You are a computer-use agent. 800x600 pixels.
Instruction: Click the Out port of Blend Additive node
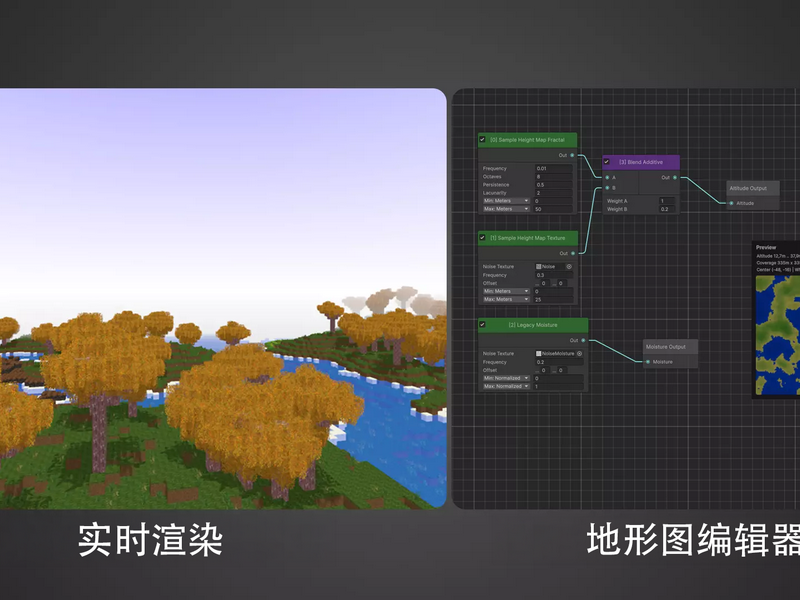pos(675,178)
